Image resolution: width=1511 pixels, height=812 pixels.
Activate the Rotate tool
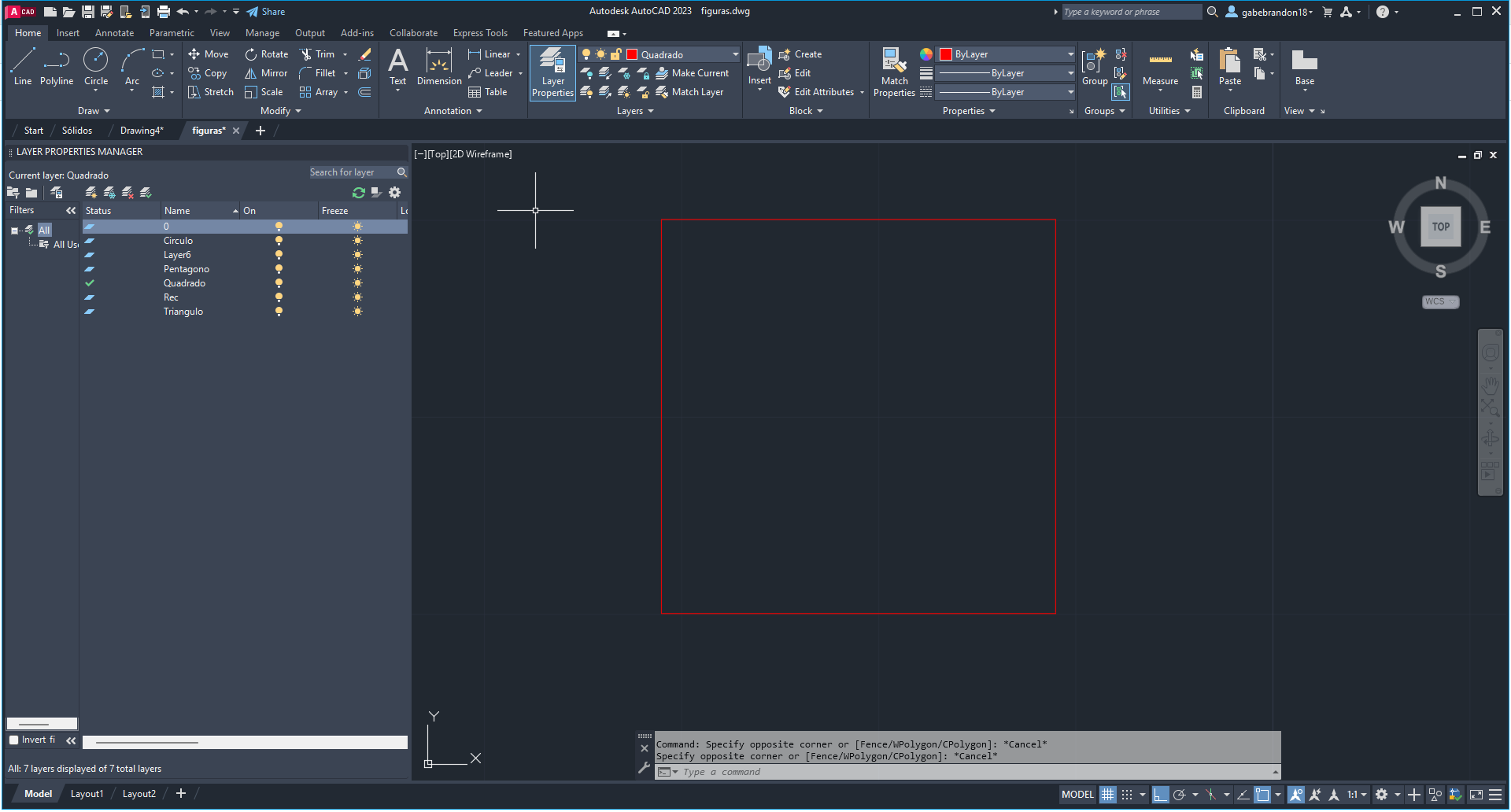[x=267, y=54]
